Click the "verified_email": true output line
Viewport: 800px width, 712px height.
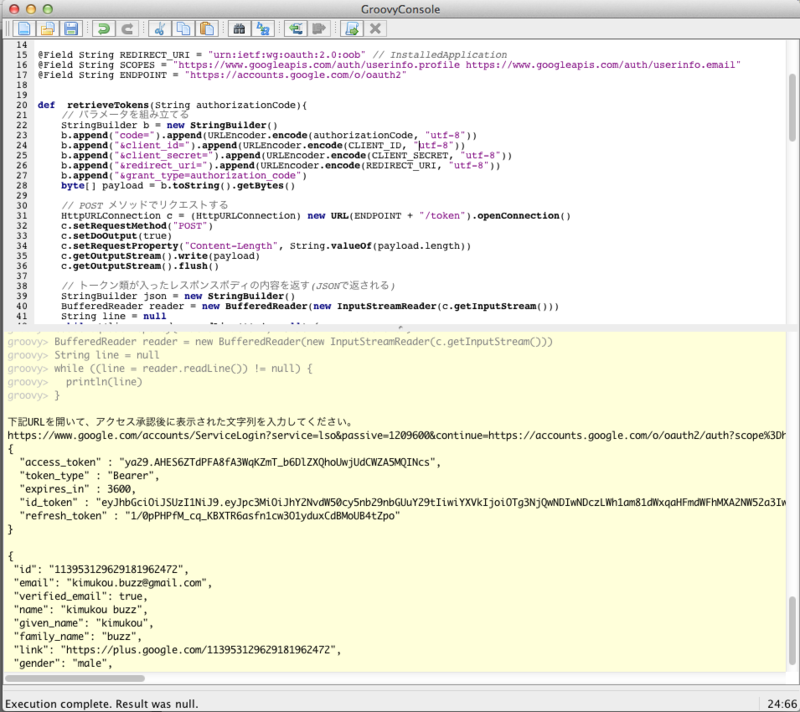click(x=81, y=596)
